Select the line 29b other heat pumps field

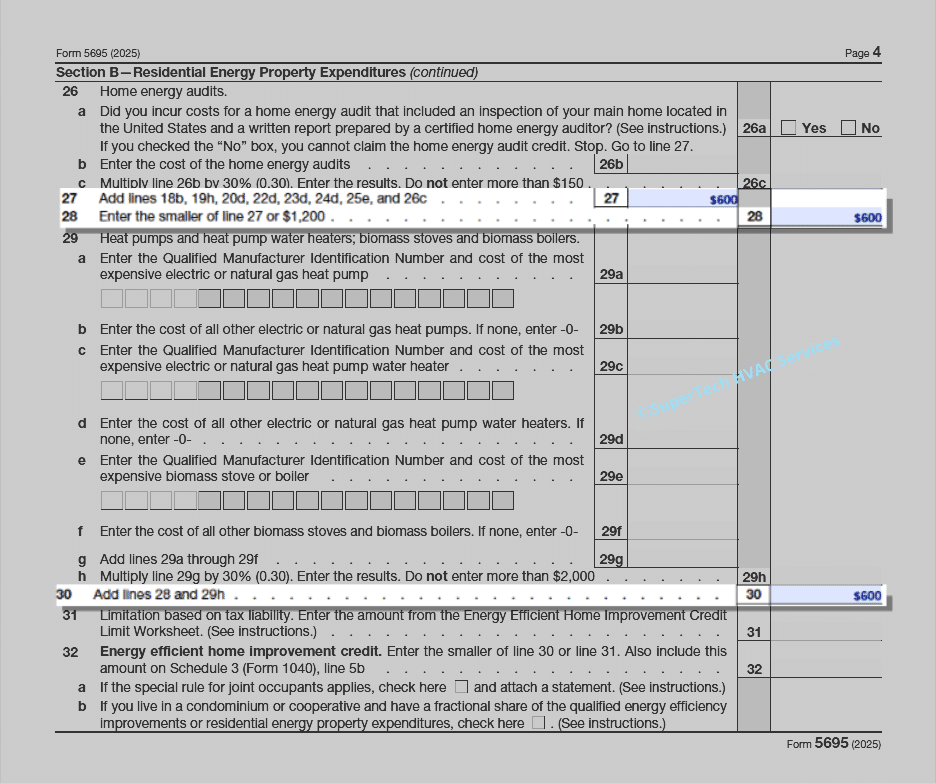[x=682, y=329]
